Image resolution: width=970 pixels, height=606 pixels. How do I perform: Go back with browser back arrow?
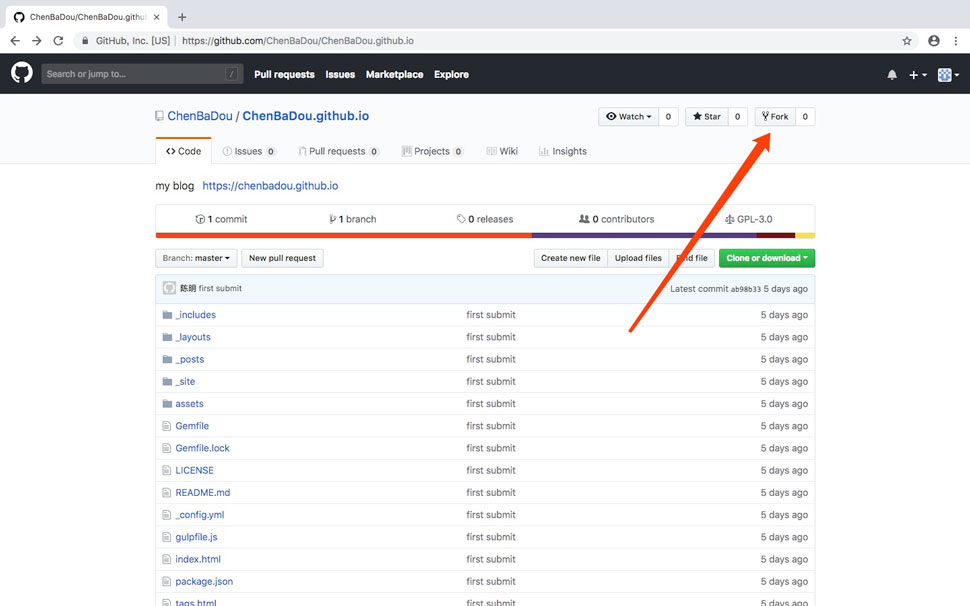click(x=15, y=41)
